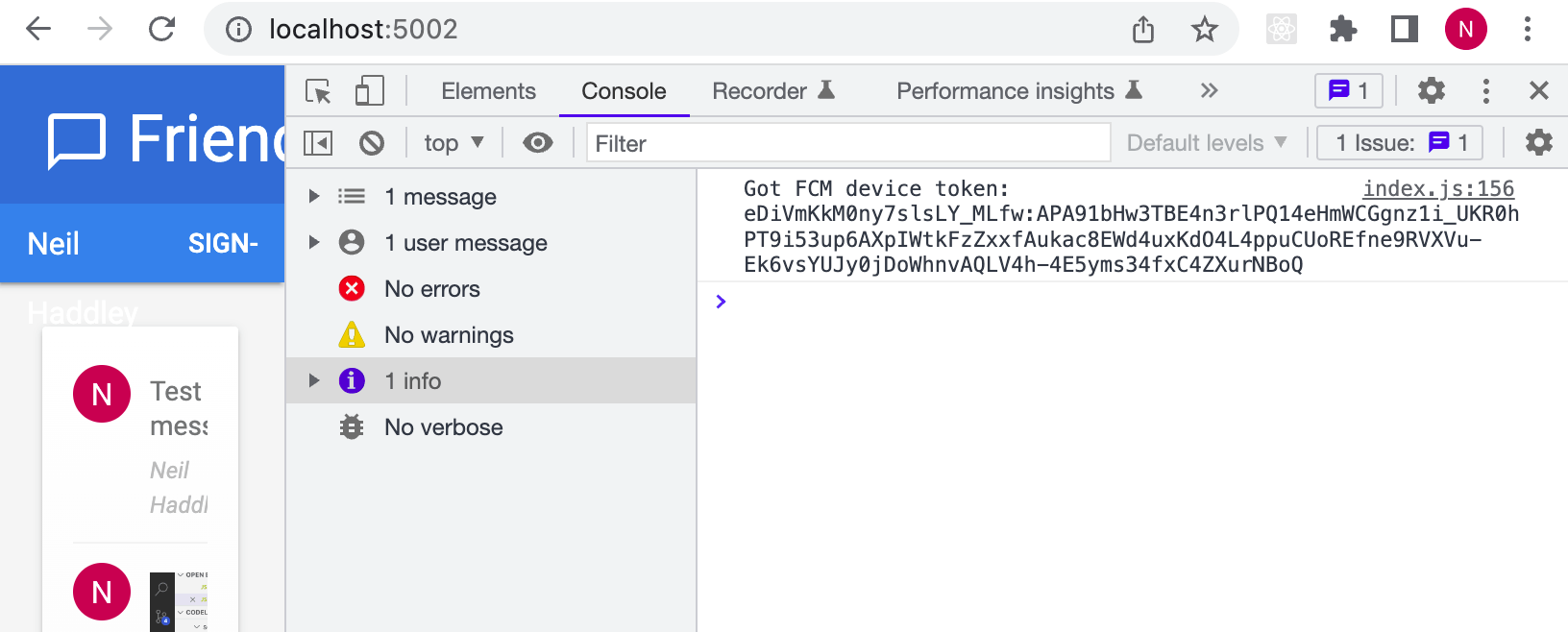
Task: Switch to the Elements tab
Action: [x=488, y=91]
